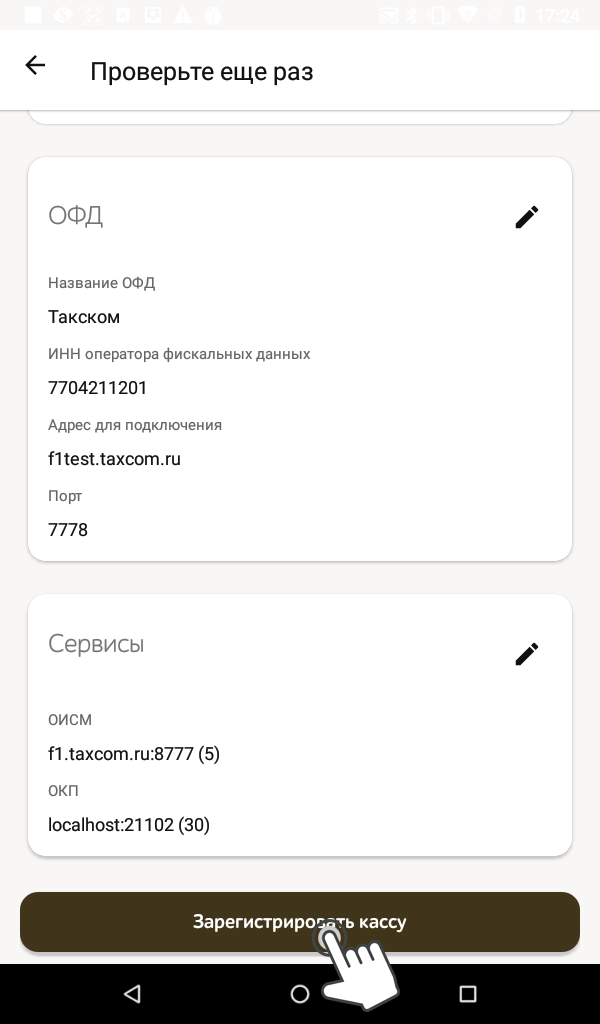The width and height of the screenshot is (600, 1024).
Task: Go back using the top-left arrow
Action: coord(35,66)
